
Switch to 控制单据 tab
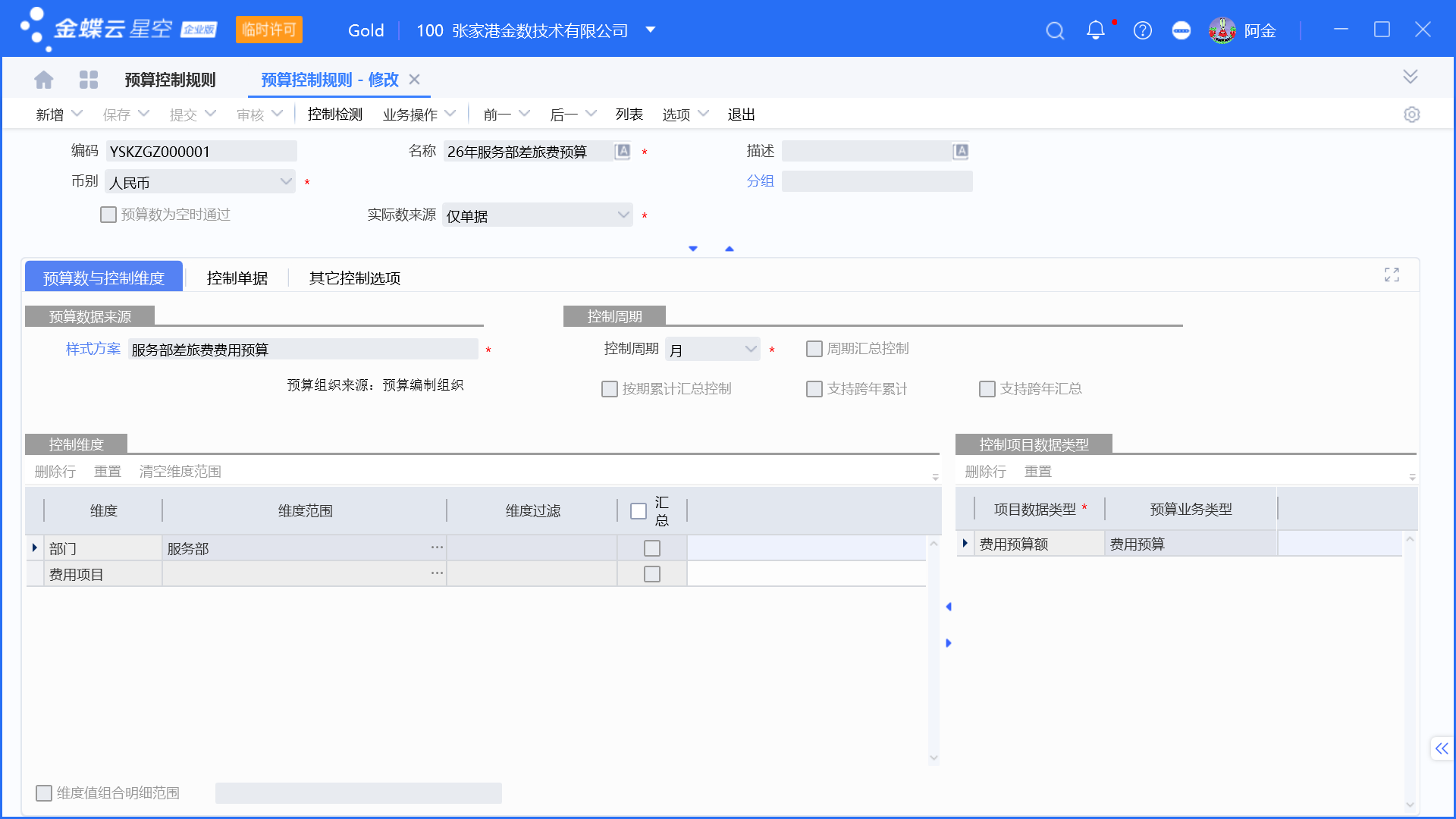237,278
